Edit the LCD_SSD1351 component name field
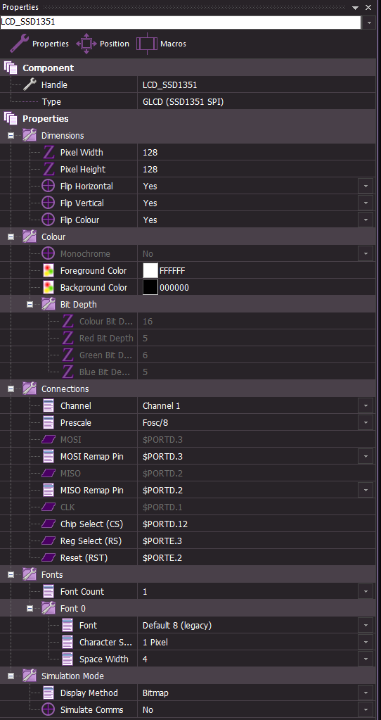381x720 pixels. 181,22
